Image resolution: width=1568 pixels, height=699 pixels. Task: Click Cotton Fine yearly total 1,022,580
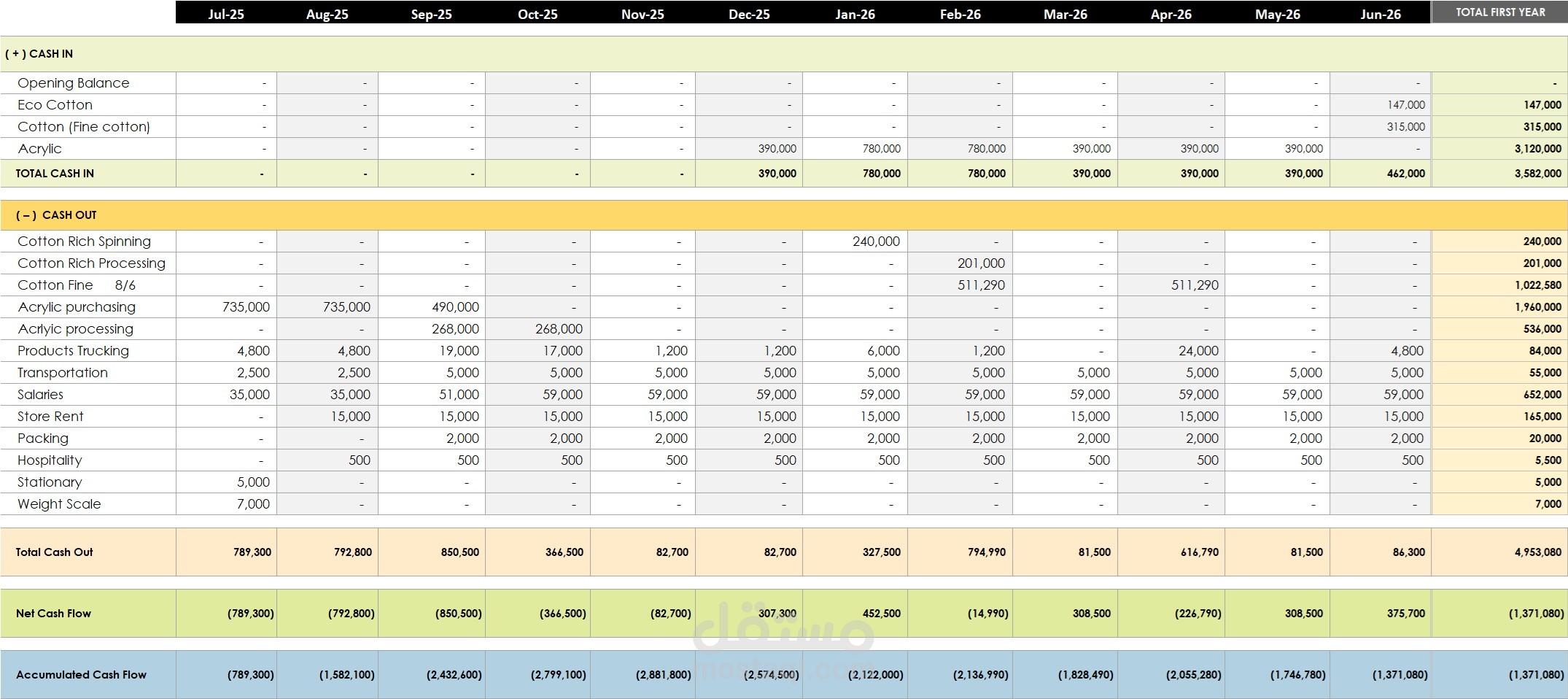pyautogui.click(x=1538, y=285)
